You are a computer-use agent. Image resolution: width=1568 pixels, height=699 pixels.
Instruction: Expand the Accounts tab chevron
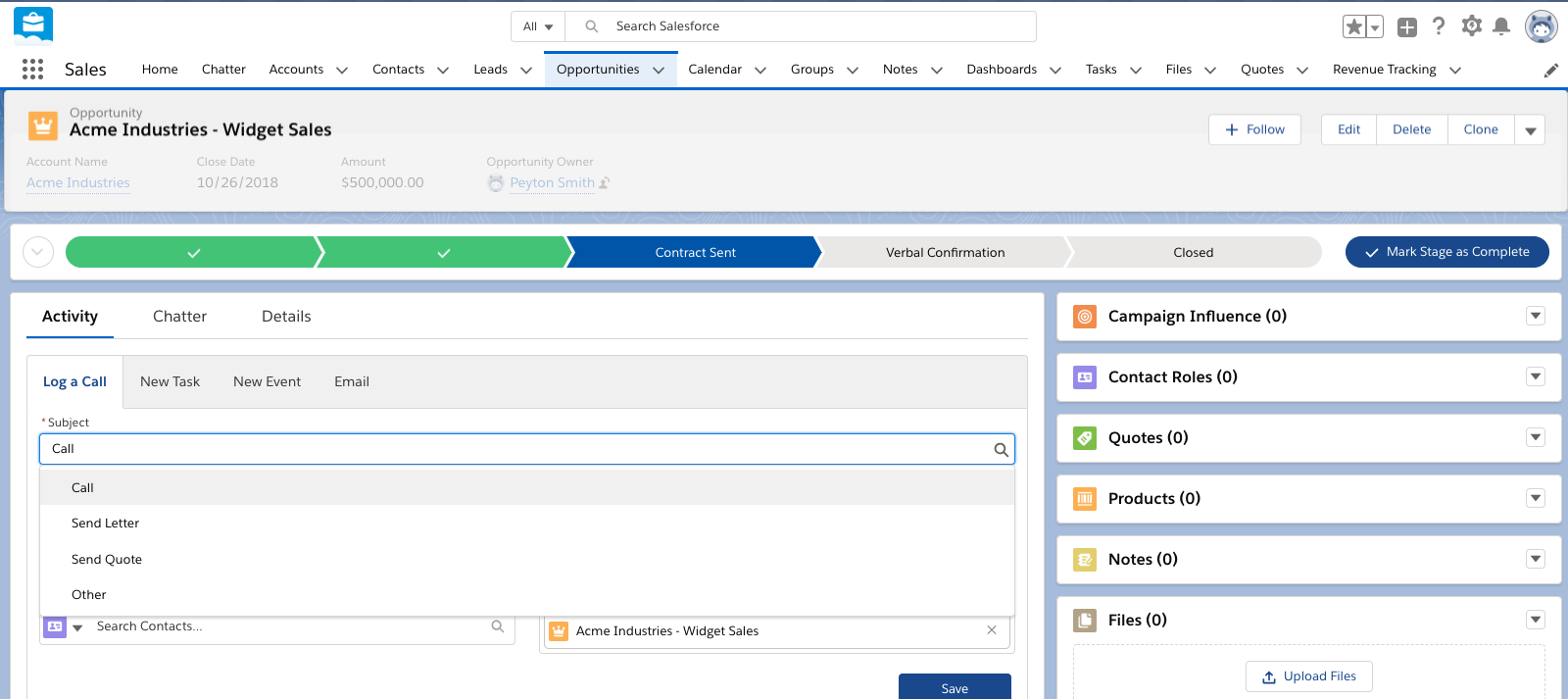pyautogui.click(x=342, y=71)
